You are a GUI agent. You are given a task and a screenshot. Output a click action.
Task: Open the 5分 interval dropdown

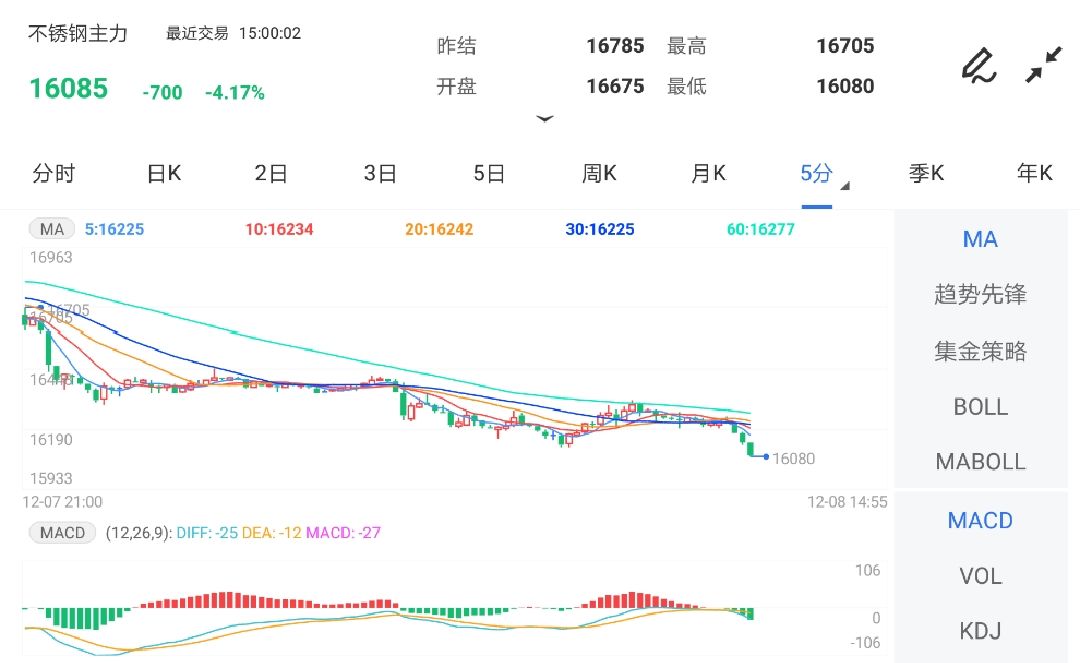coord(824,175)
